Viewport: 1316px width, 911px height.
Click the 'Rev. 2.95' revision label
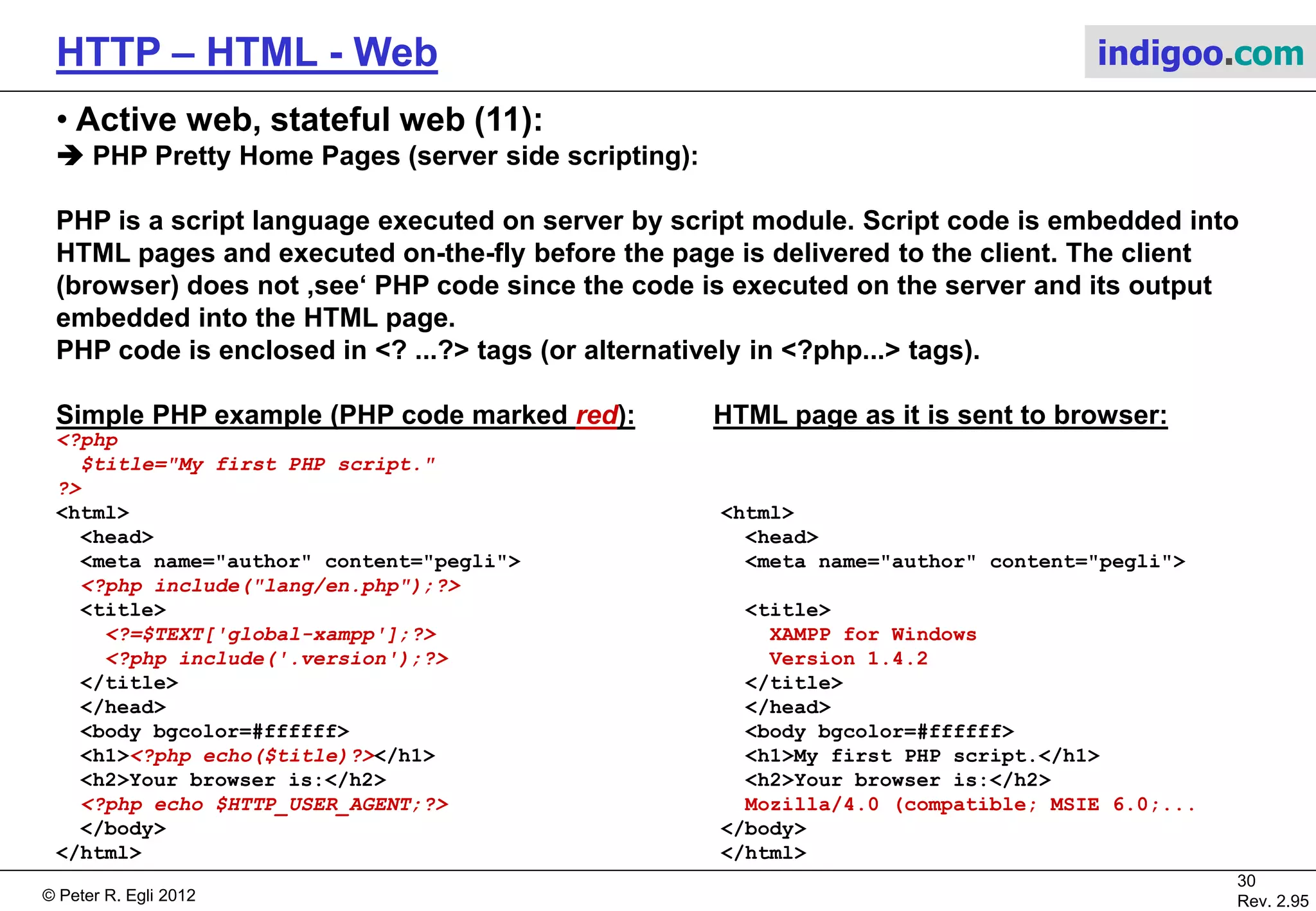tap(1272, 901)
